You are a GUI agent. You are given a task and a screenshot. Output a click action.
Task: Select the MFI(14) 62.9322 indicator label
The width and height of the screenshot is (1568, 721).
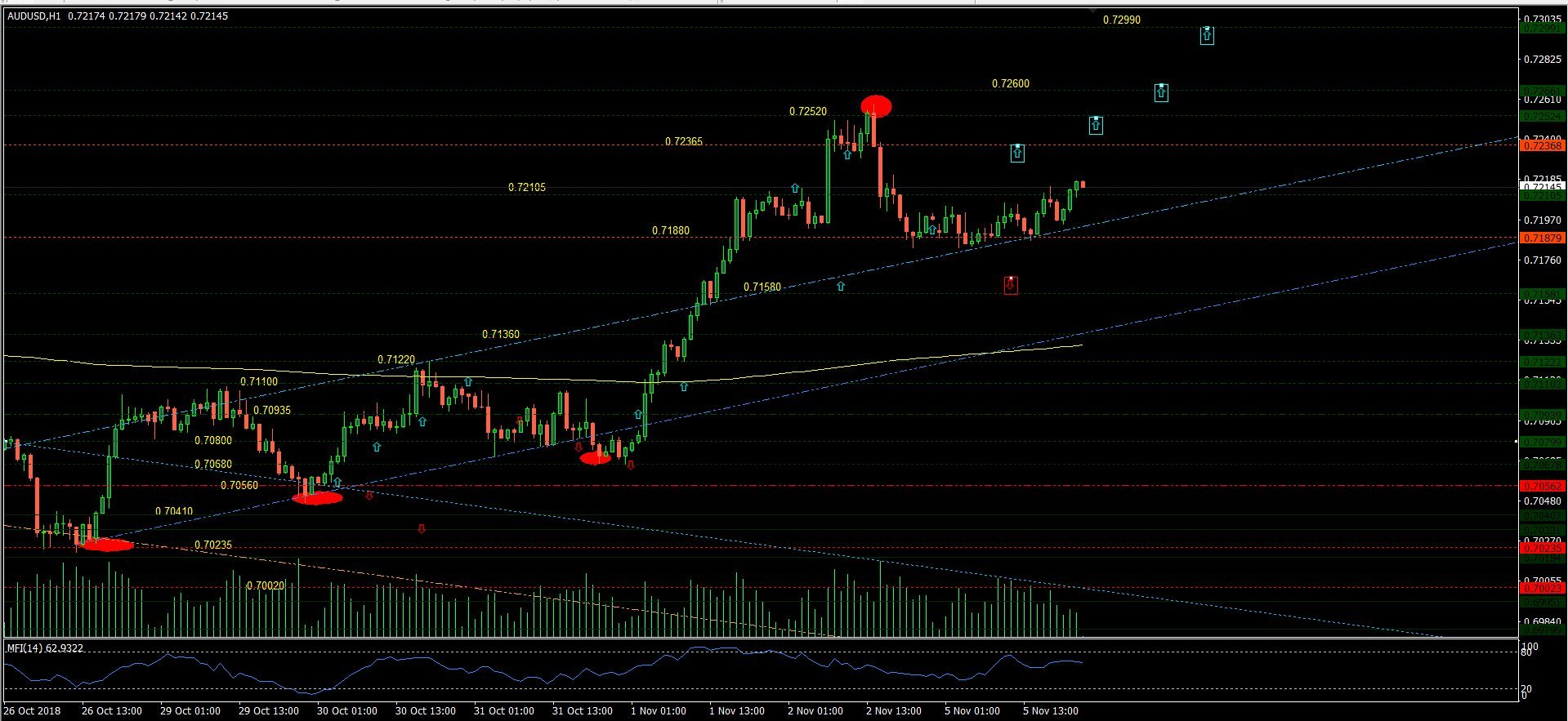(x=45, y=648)
